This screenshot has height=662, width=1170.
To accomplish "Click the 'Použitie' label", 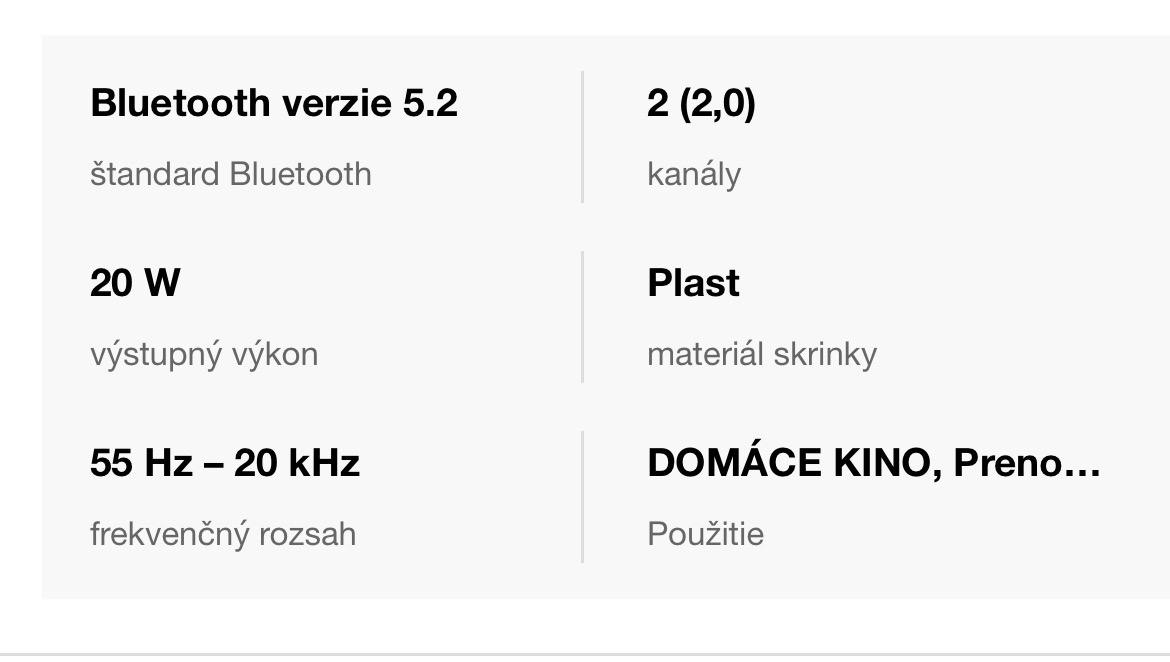I will pyautogui.click(x=705, y=534).
